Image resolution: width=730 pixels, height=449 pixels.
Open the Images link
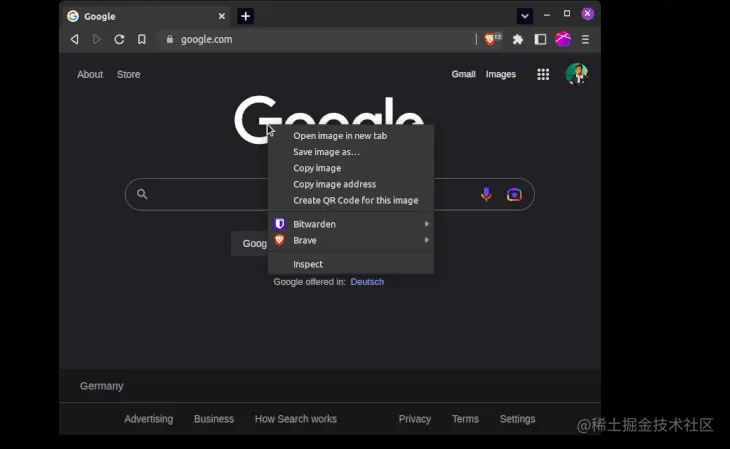point(500,75)
